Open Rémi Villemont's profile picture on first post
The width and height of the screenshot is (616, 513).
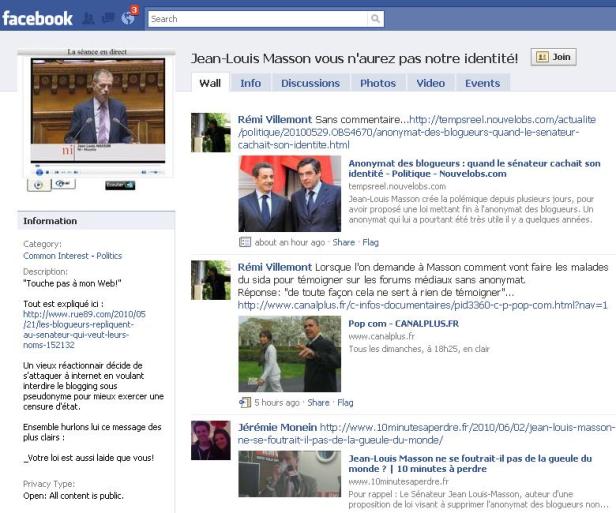pyautogui.click(x=210, y=132)
